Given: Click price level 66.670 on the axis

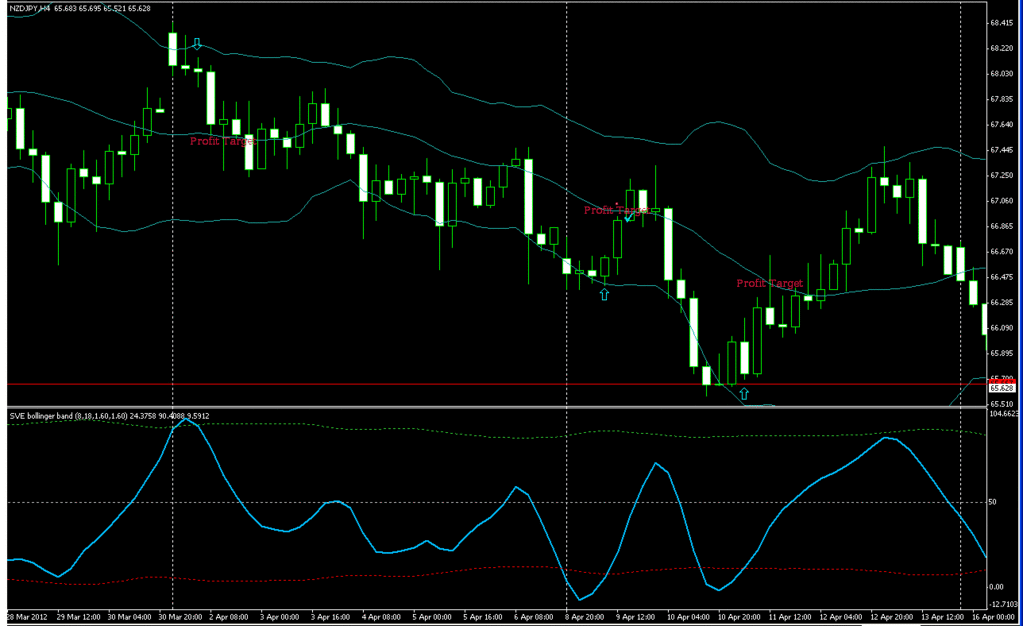Looking at the screenshot, I should tap(1001, 251).
